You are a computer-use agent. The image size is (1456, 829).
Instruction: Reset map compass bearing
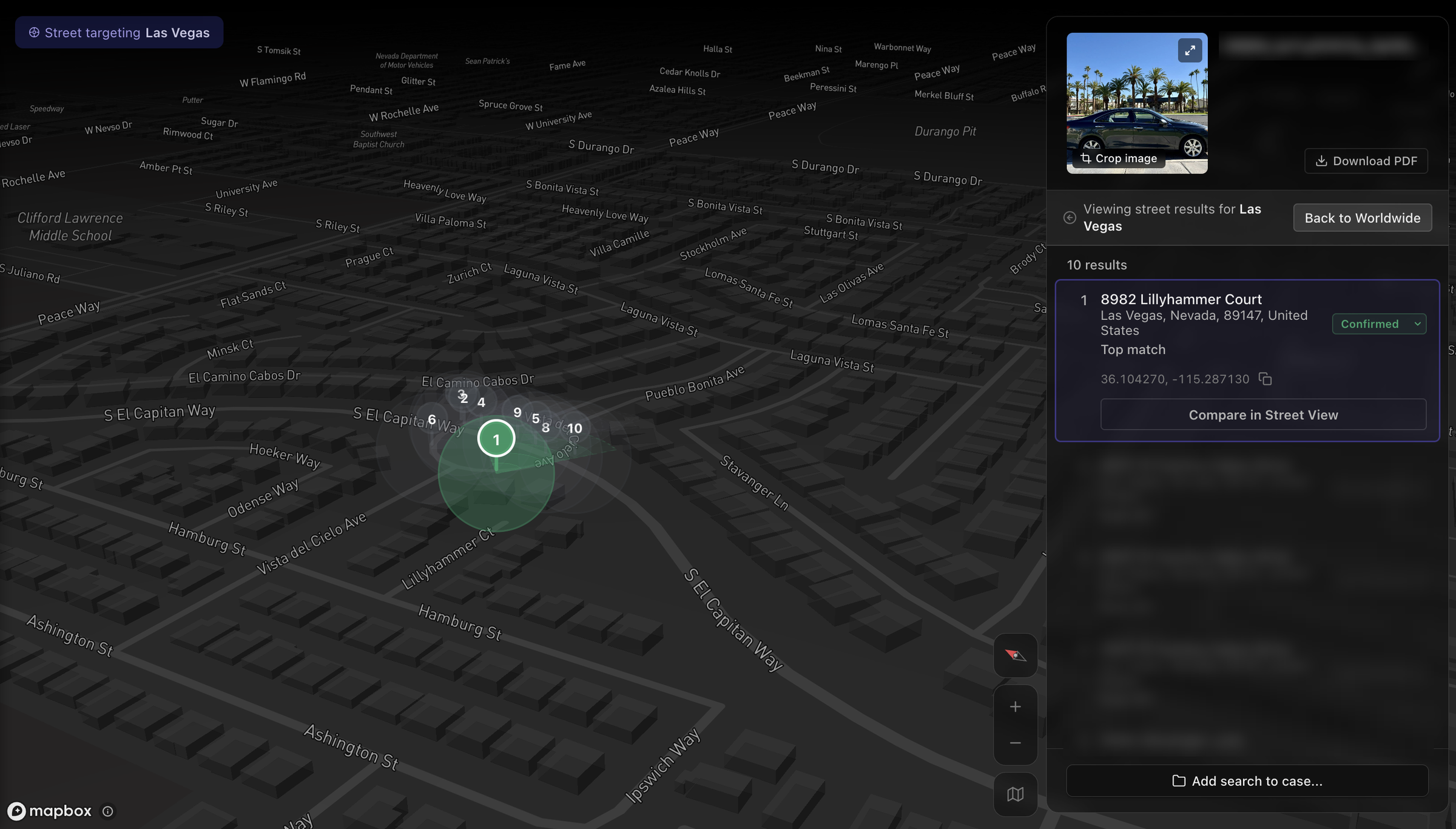click(x=1015, y=655)
